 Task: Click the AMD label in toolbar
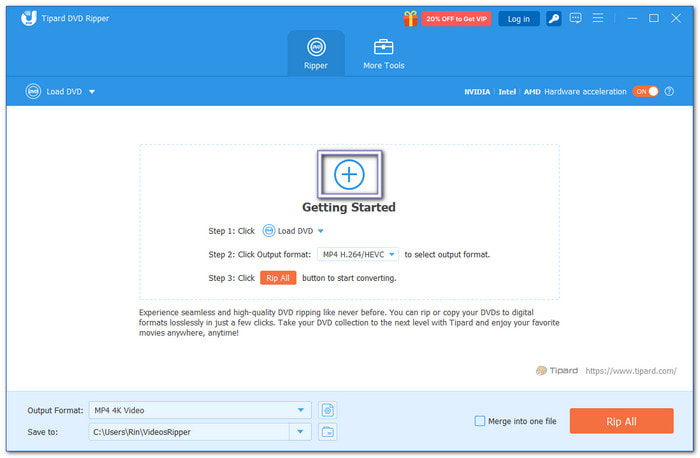532,92
